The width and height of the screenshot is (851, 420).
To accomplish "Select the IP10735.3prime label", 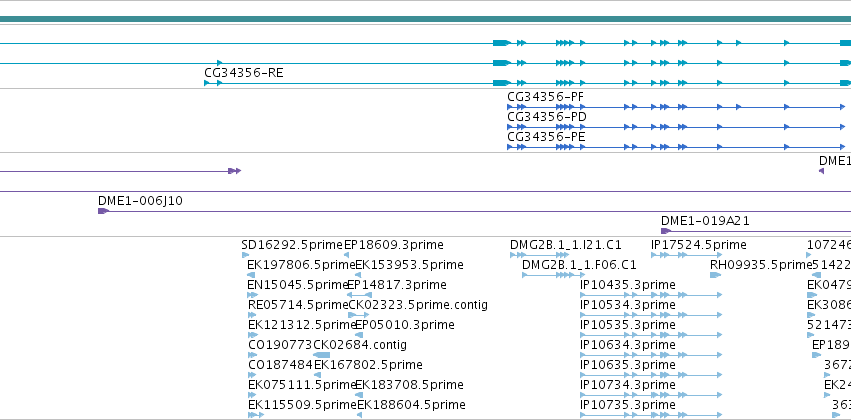I will point(627,405).
